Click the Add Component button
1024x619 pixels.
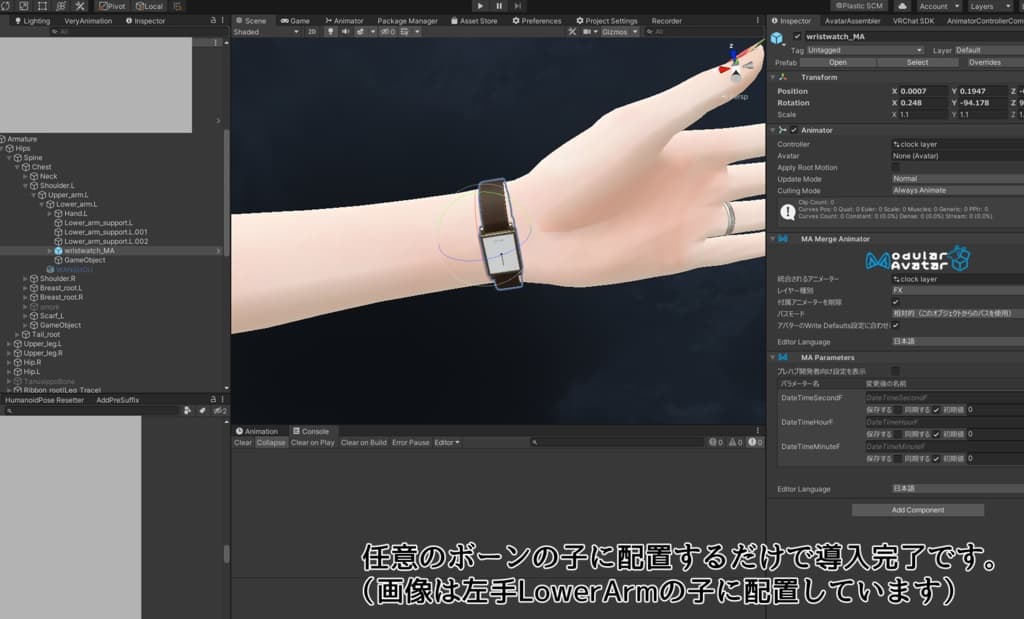tap(917, 510)
